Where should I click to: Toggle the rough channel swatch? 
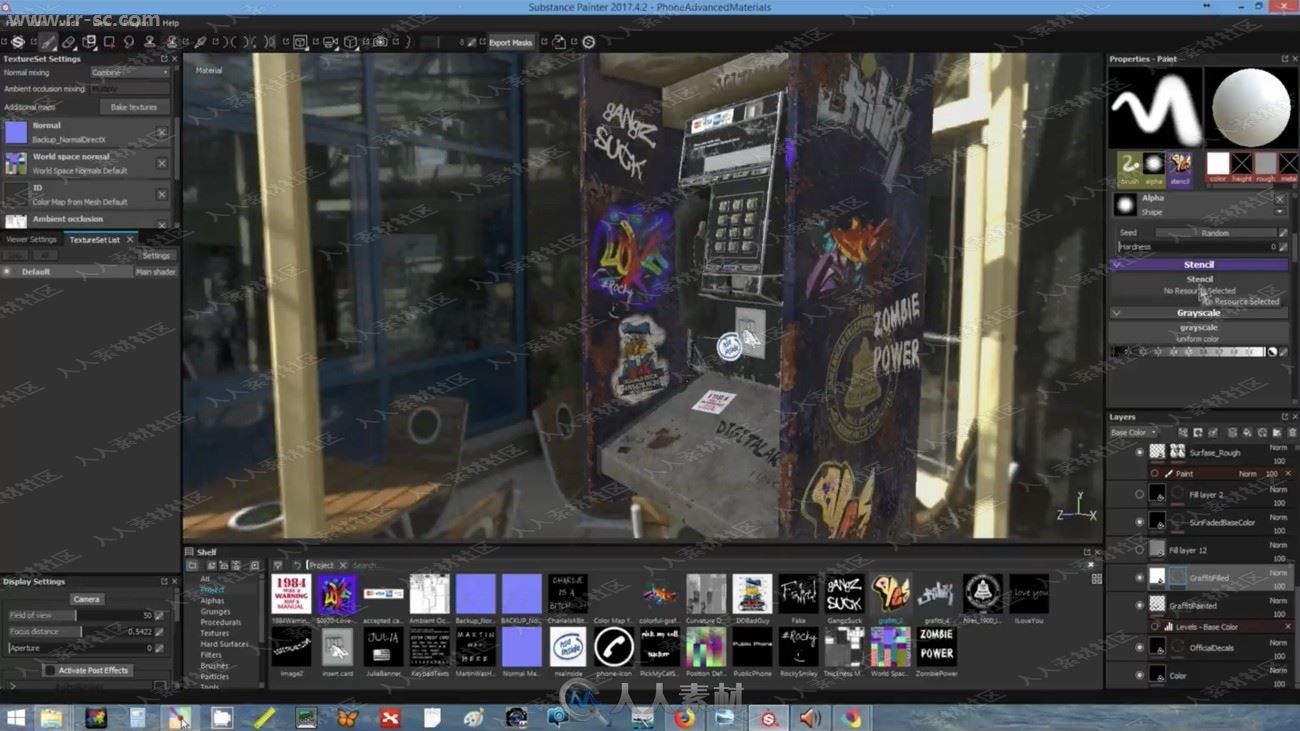(x=1266, y=167)
